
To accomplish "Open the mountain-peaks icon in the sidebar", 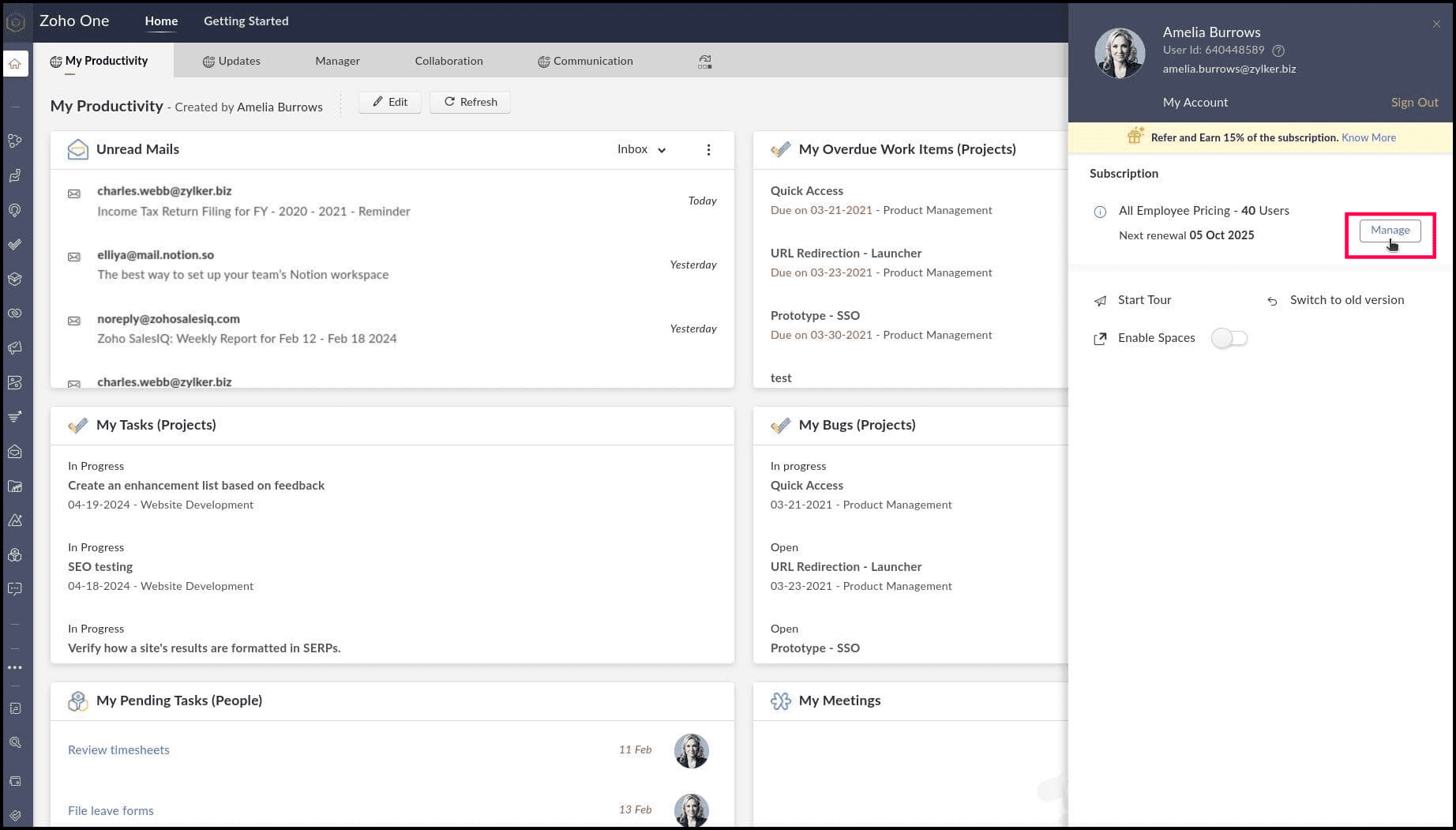I will (15, 520).
